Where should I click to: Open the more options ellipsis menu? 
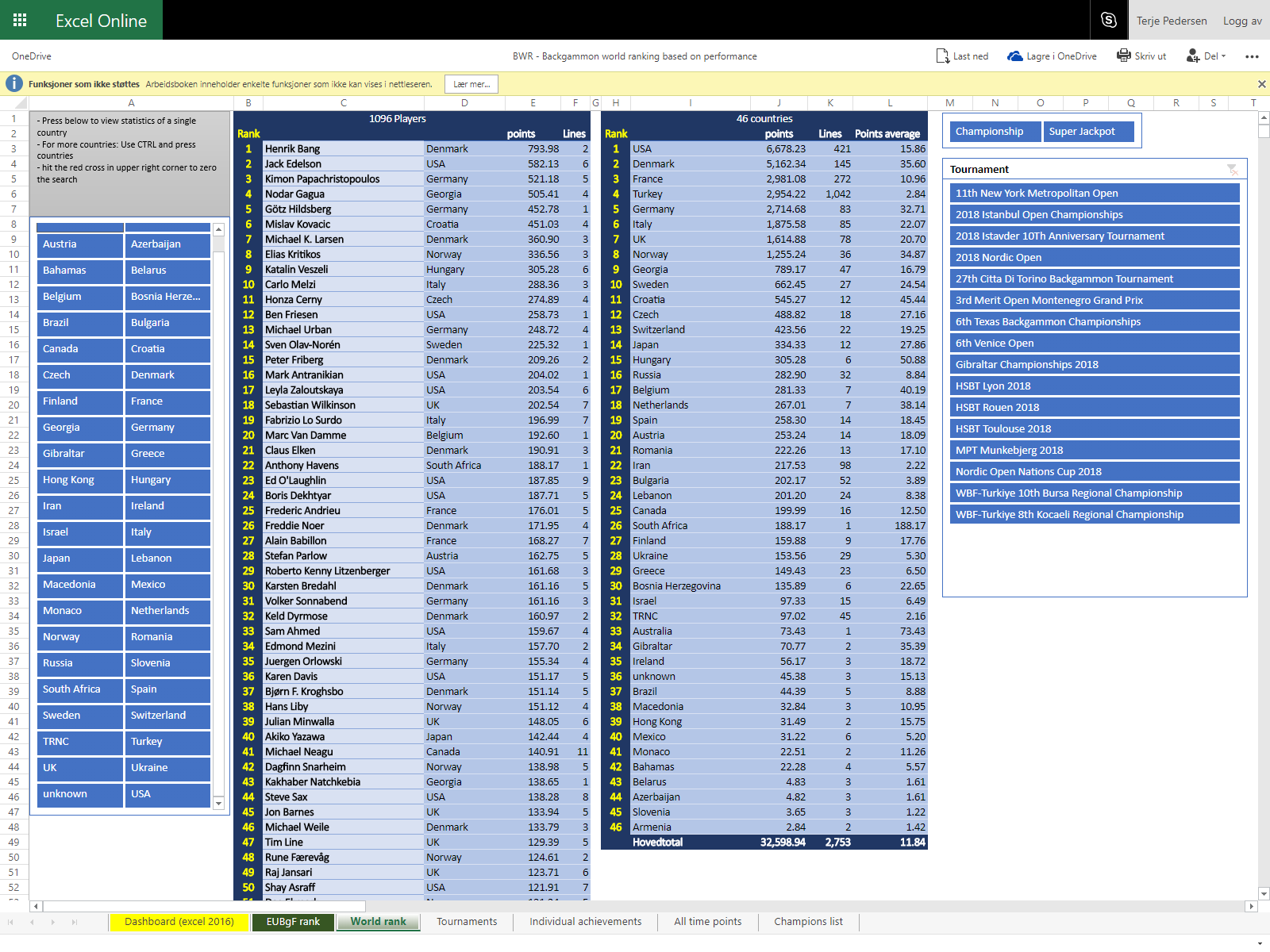[1252, 56]
